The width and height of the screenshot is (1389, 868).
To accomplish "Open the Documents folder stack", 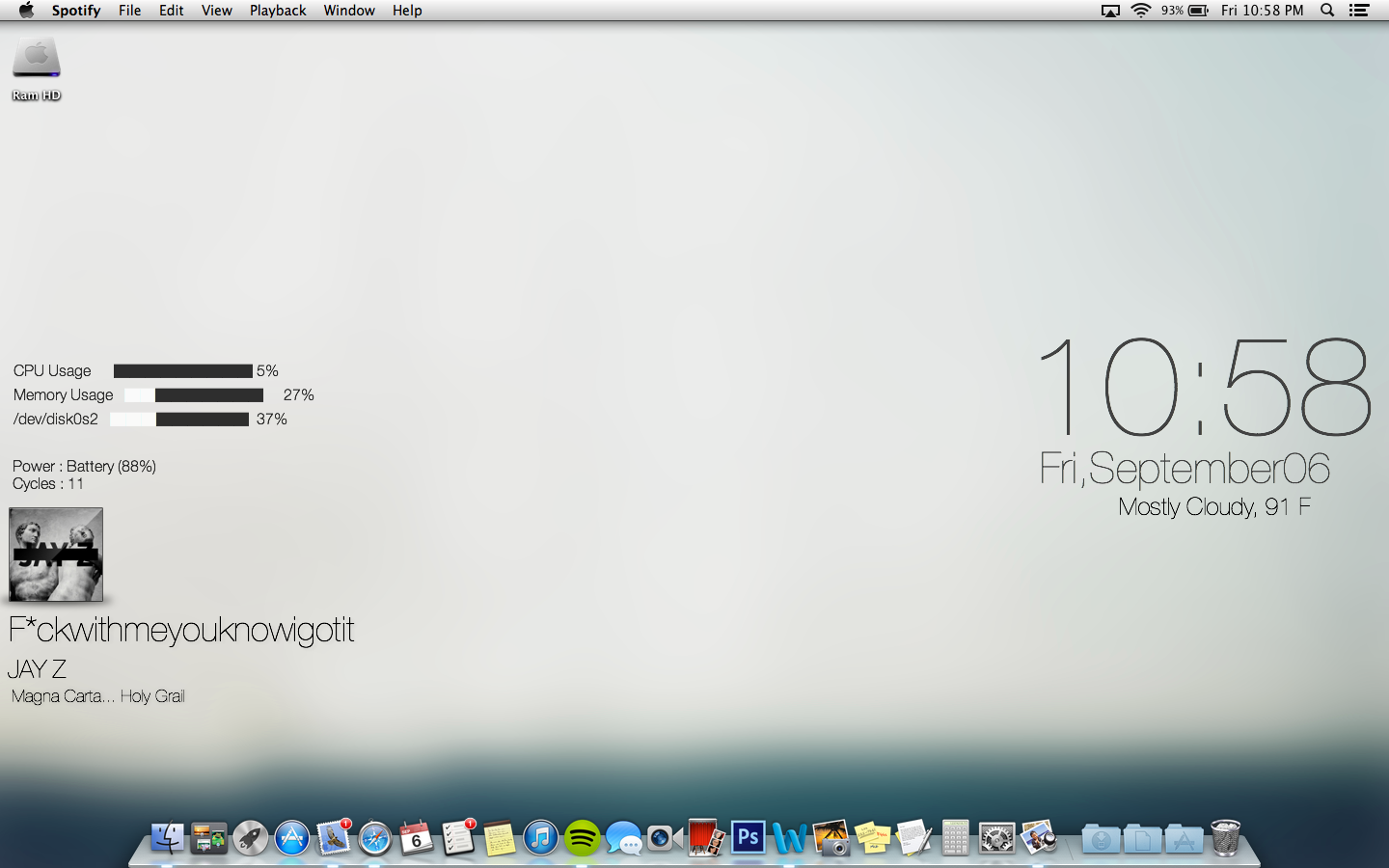I will click(x=1142, y=838).
